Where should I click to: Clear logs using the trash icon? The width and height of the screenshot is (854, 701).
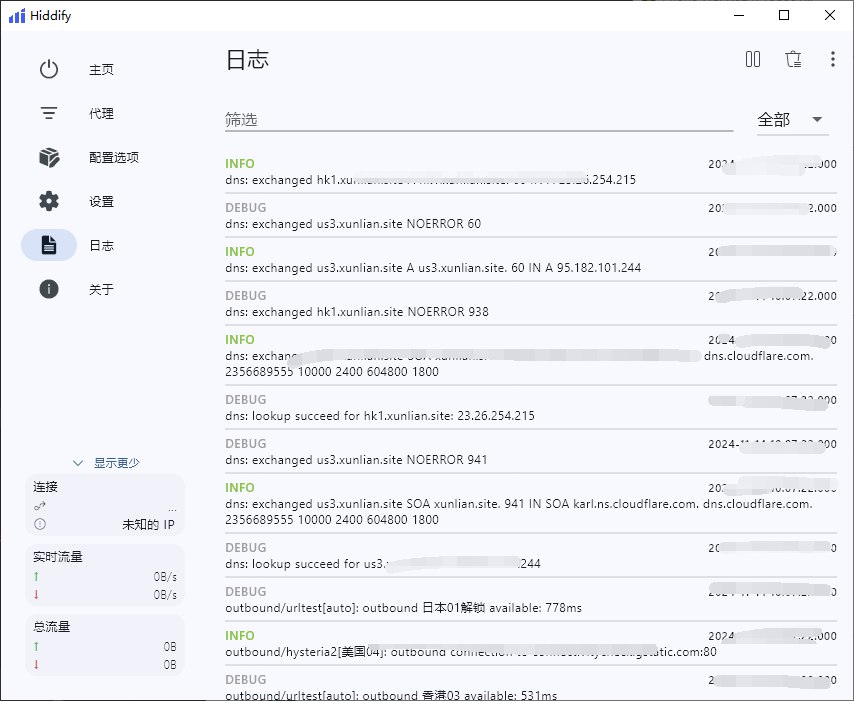click(x=793, y=60)
